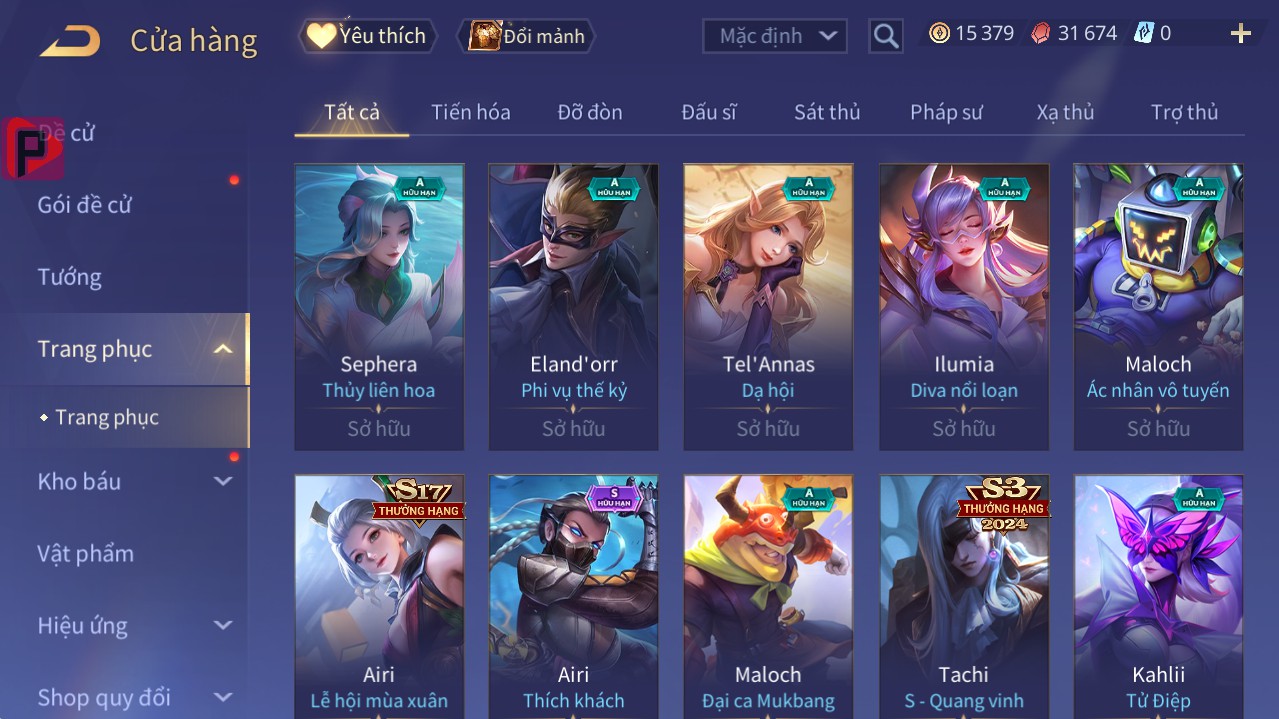Open Yêu thích favorites with heart icon
The width and height of the screenshot is (1279, 719).
(368, 36)
